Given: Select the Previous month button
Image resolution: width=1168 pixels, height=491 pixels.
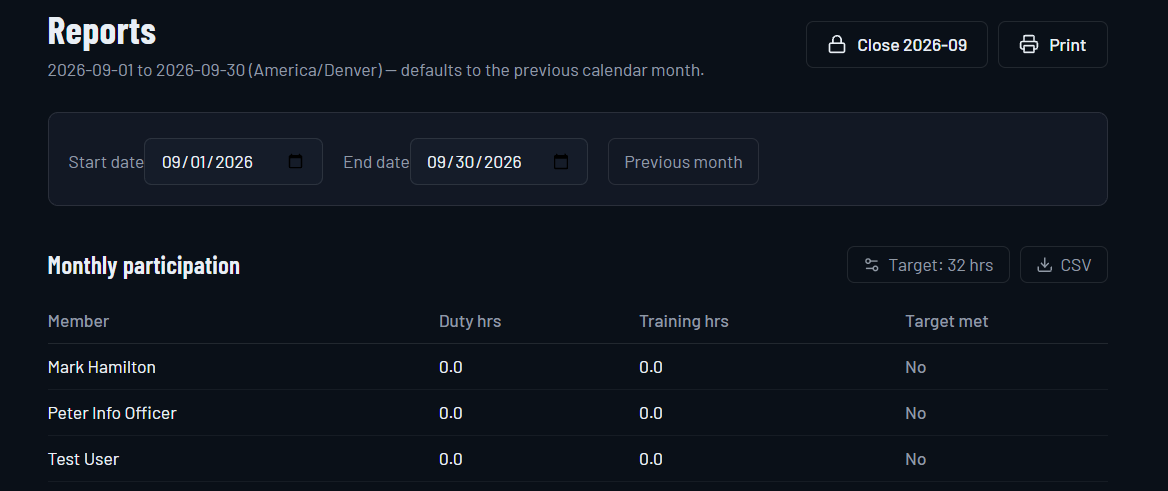Looking at the screenshot, I should (x=683, y=162).
